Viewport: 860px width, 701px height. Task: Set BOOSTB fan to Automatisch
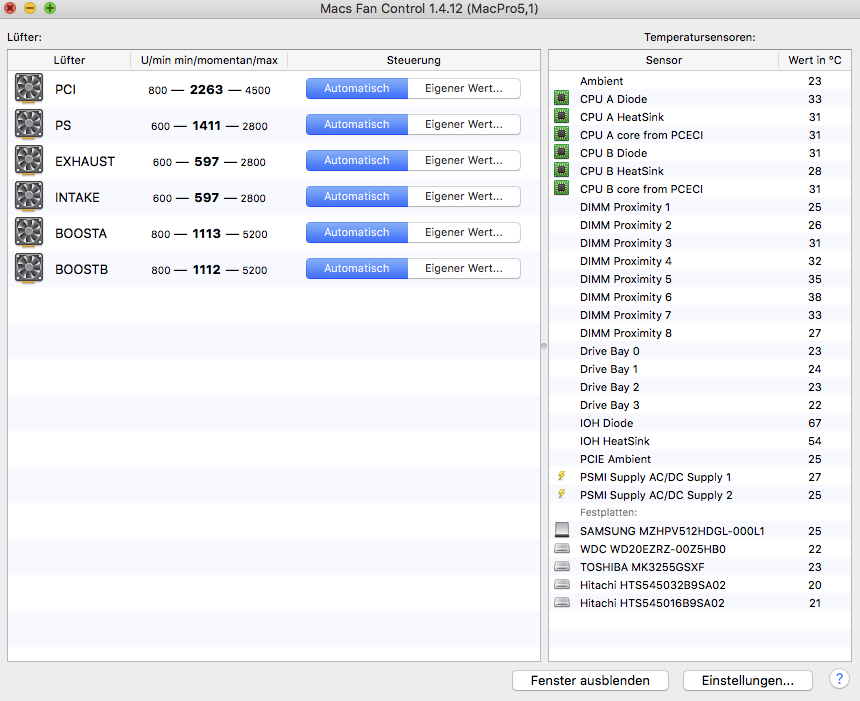point(357,269)
